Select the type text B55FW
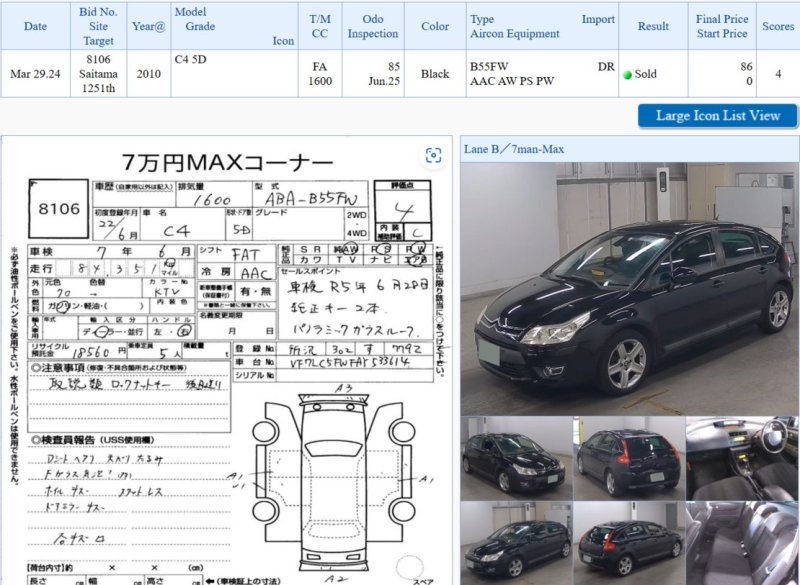 click(x=489, y=67)
